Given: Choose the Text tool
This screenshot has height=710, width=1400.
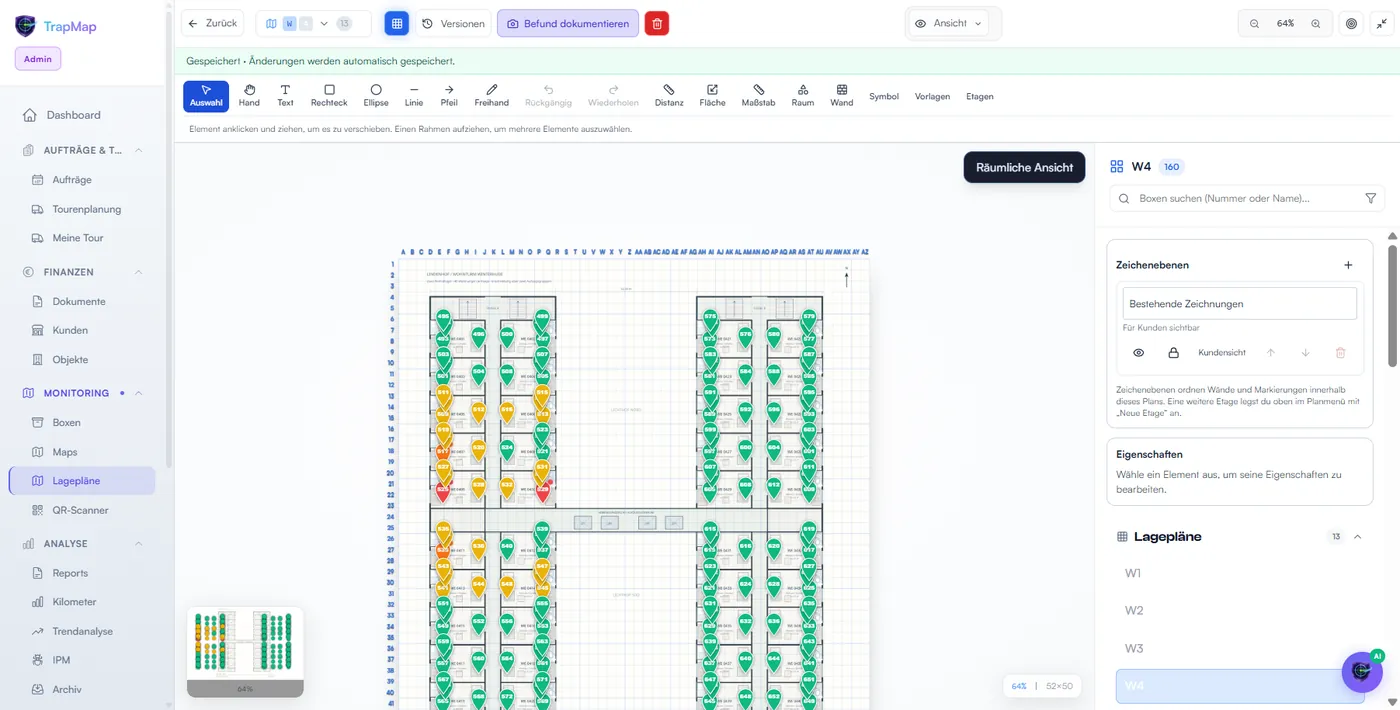Looking at the screenshot, I should tap(285, 96).
